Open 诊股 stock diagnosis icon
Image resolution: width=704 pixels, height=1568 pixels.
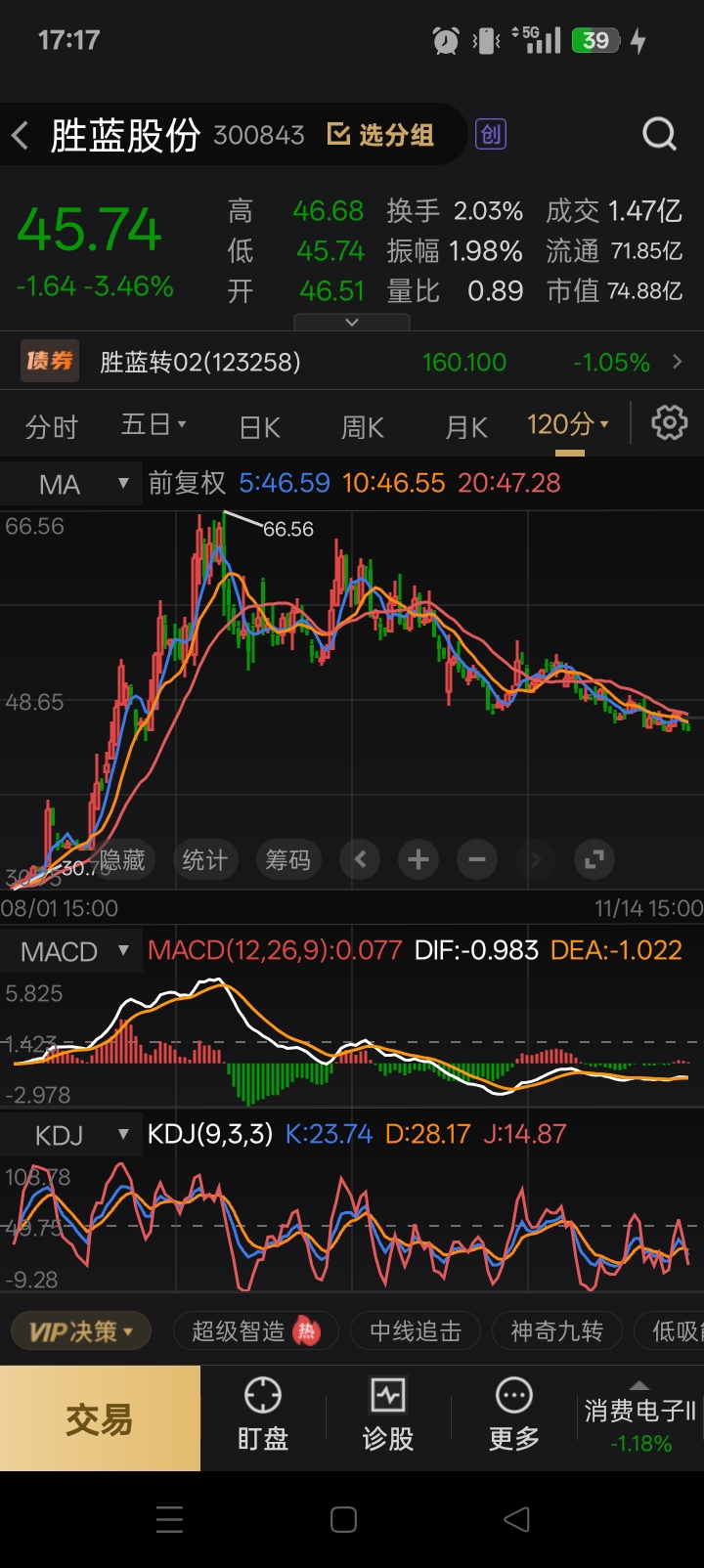coord(388,1396)
